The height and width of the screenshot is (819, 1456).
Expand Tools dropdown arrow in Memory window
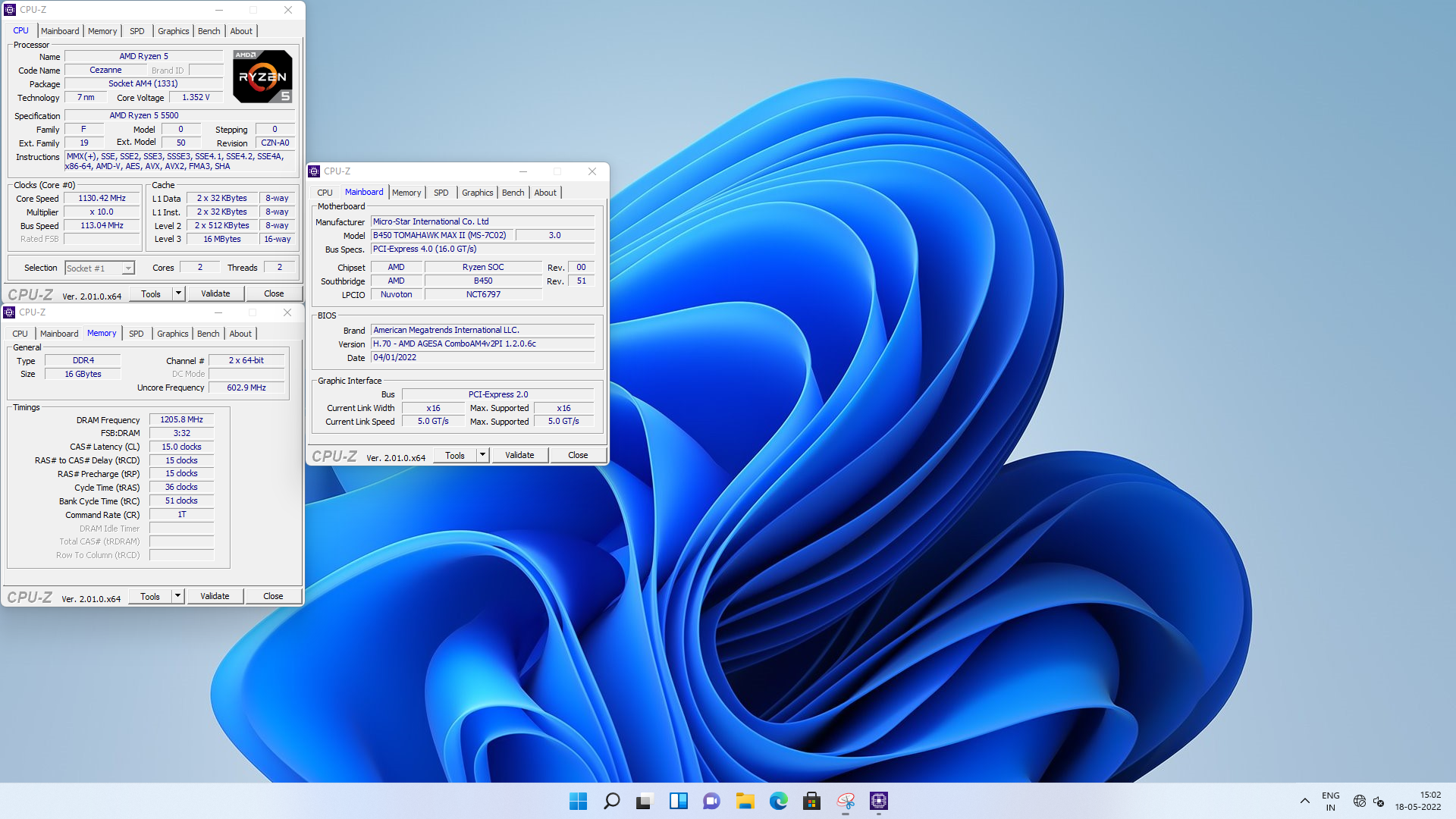(x=177, y=597)
